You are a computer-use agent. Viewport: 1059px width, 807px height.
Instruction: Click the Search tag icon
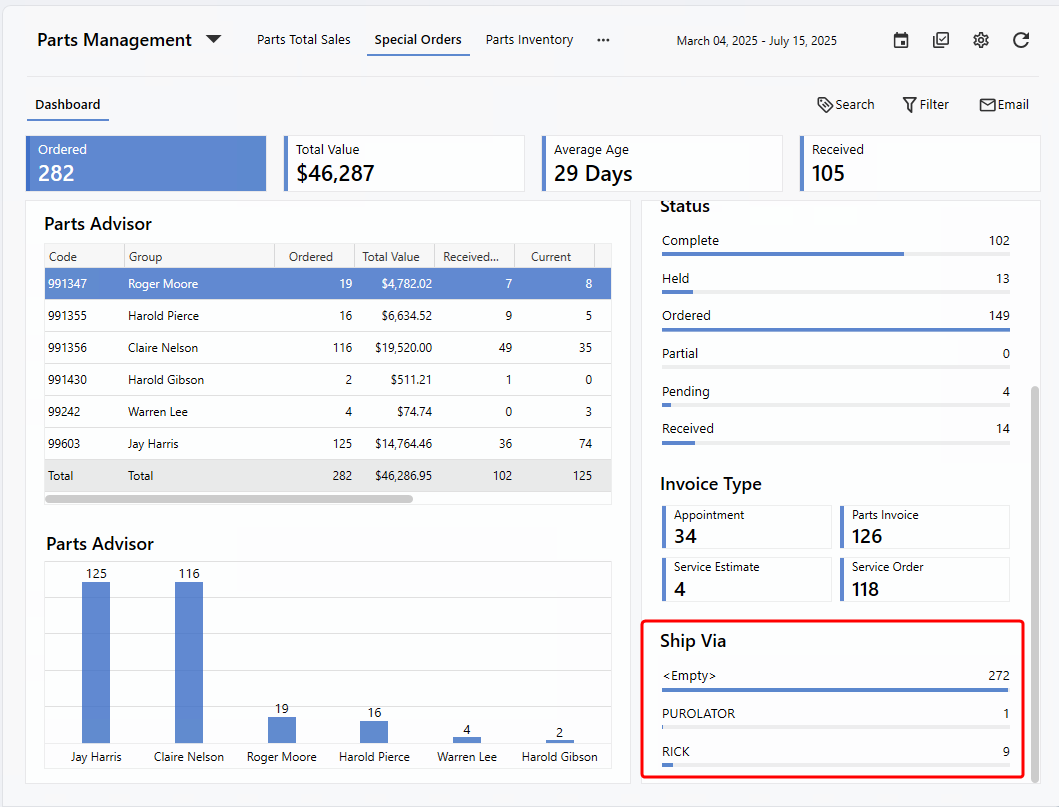825,105
